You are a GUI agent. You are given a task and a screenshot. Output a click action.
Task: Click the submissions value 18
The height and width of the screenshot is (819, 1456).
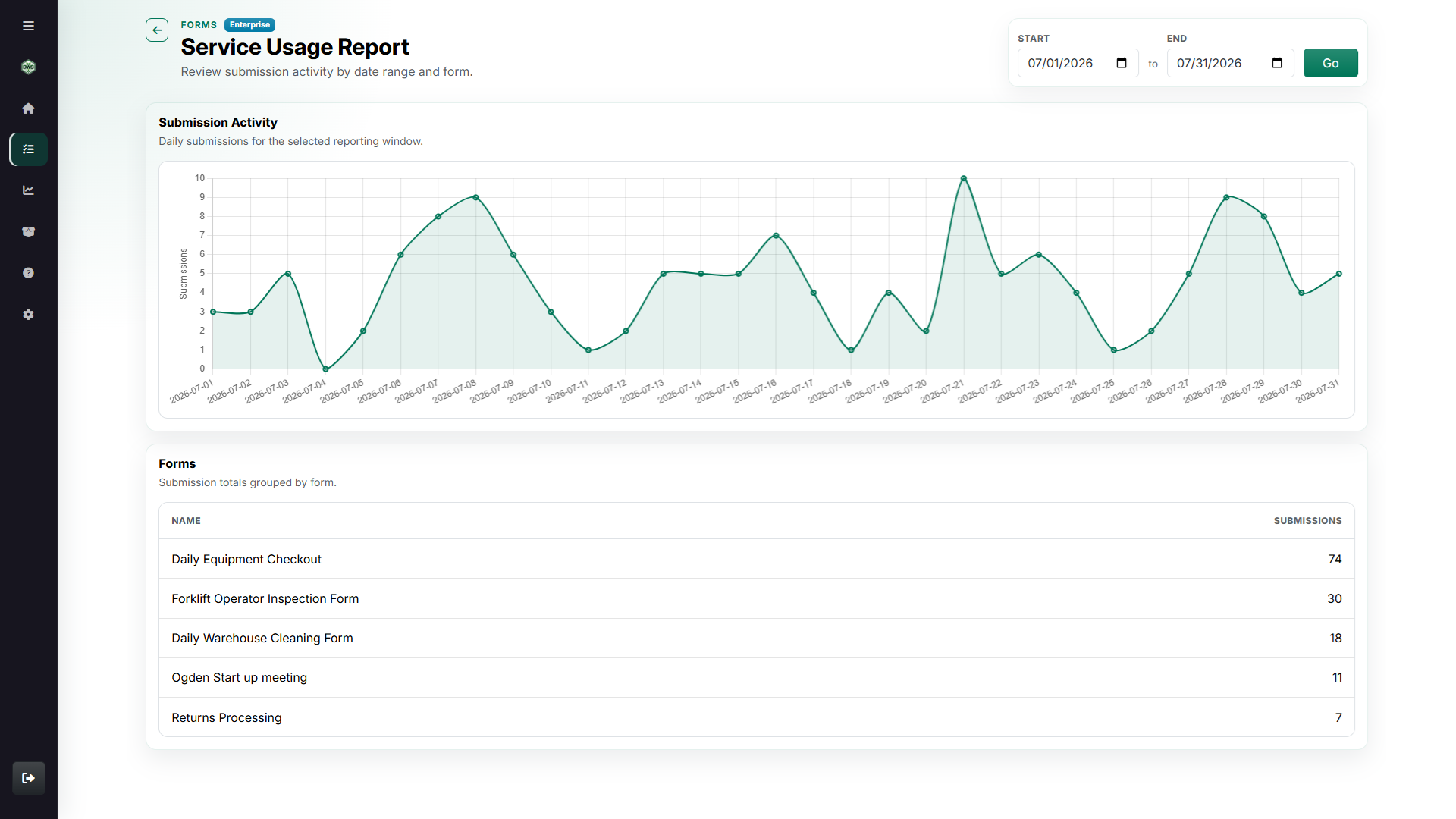tap(1335, 638)
